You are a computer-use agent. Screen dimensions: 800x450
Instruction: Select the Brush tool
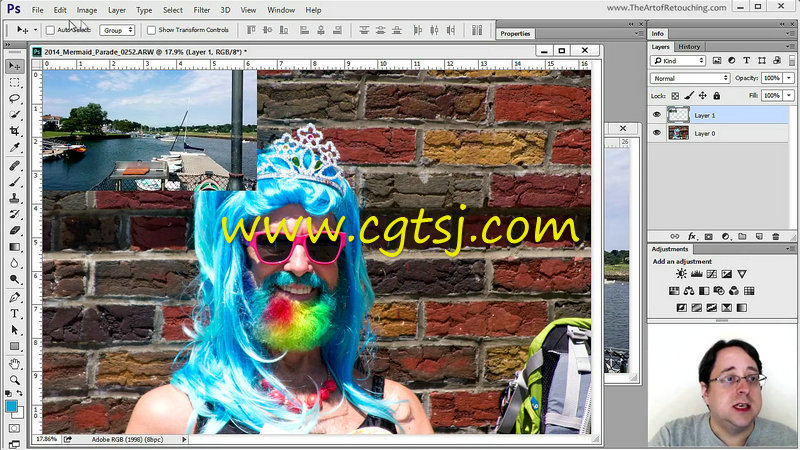pos(14,182)
